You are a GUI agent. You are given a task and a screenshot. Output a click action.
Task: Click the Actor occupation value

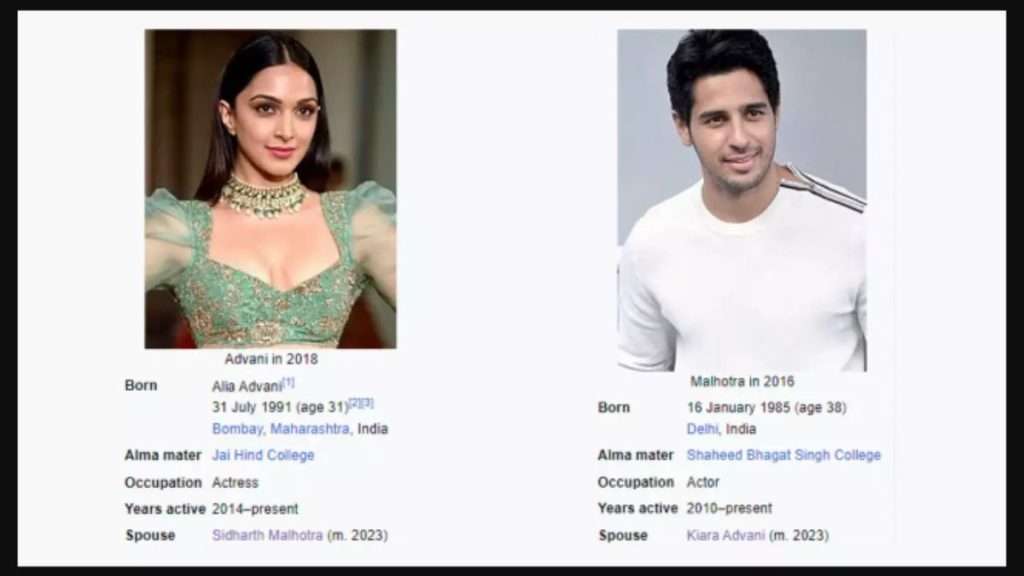pos(703,482)
